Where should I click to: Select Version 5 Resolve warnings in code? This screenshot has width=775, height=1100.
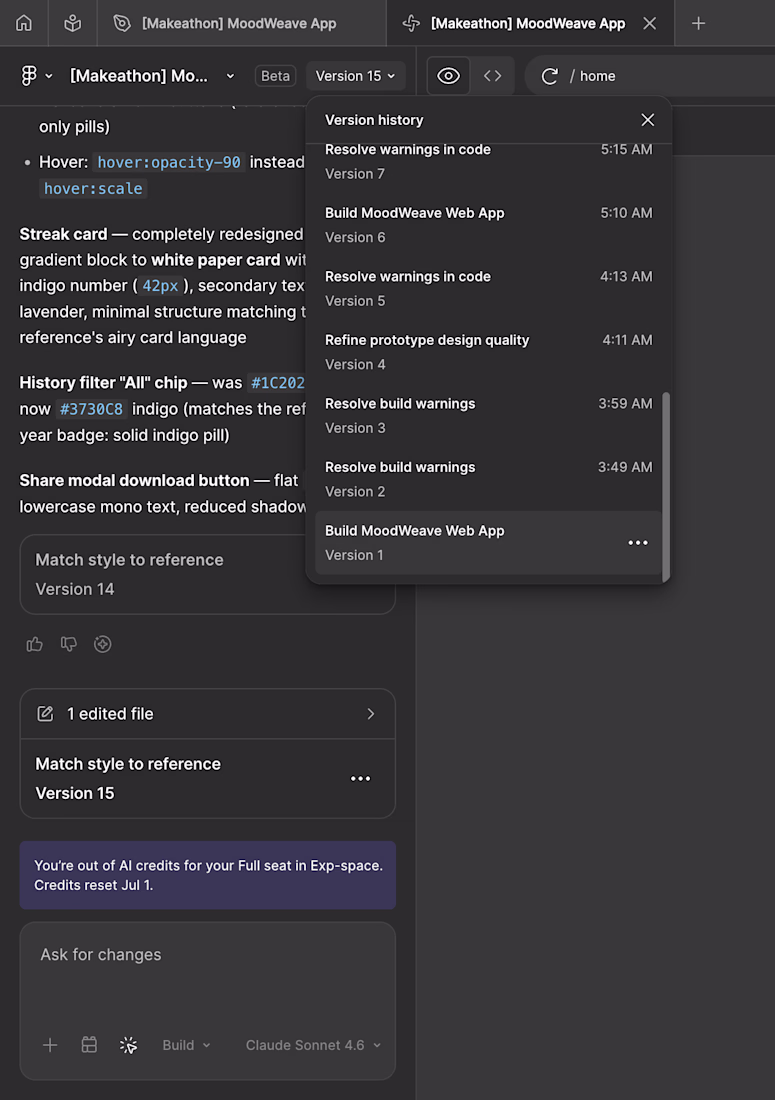(x=488, y=288)
